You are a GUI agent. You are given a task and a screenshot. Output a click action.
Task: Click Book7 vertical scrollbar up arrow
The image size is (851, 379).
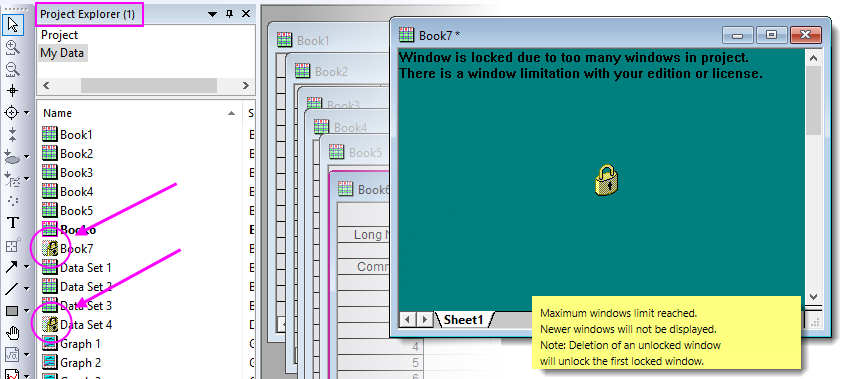(813, 58)
